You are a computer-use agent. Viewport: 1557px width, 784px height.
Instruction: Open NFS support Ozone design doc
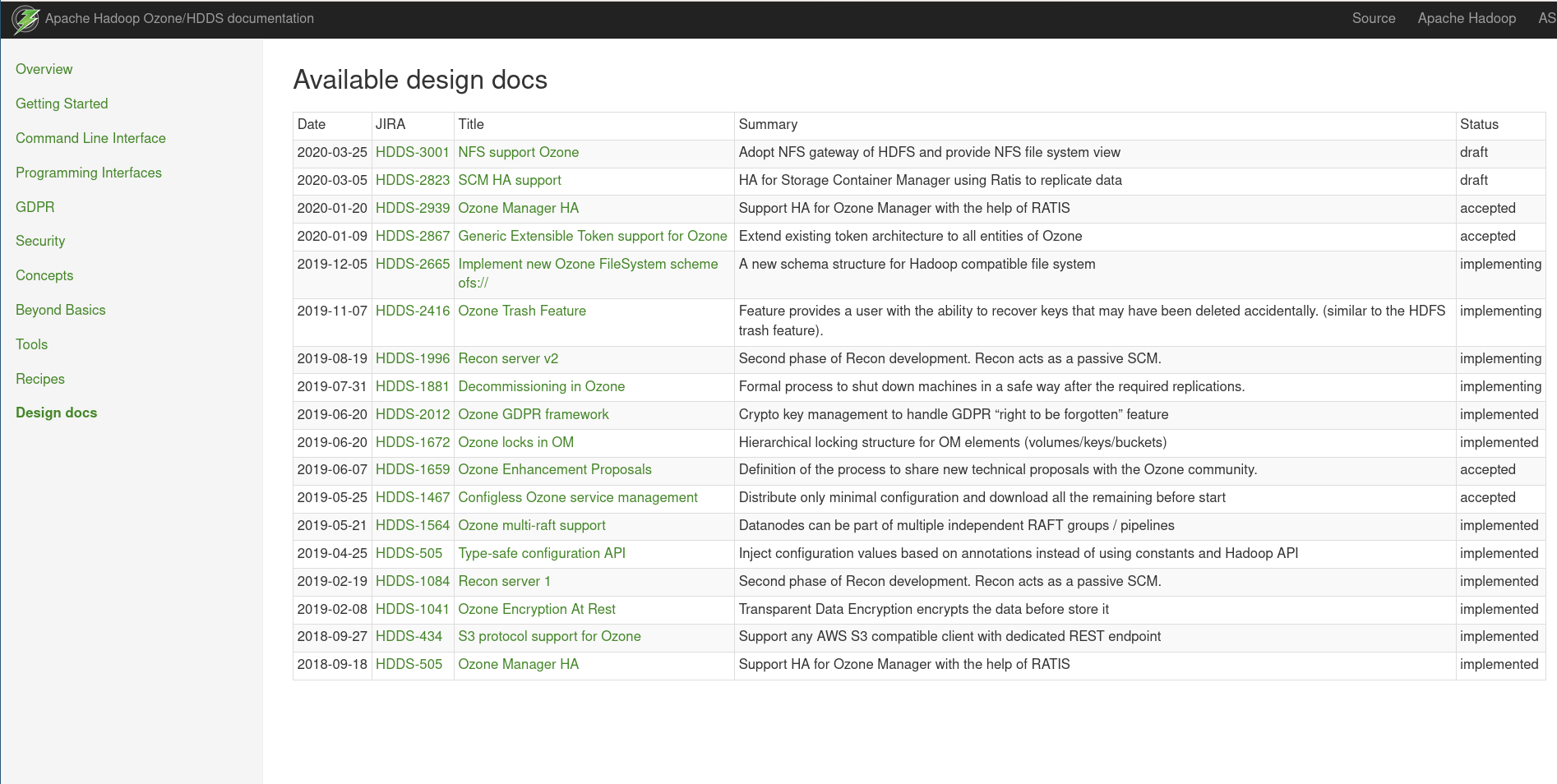519,152
